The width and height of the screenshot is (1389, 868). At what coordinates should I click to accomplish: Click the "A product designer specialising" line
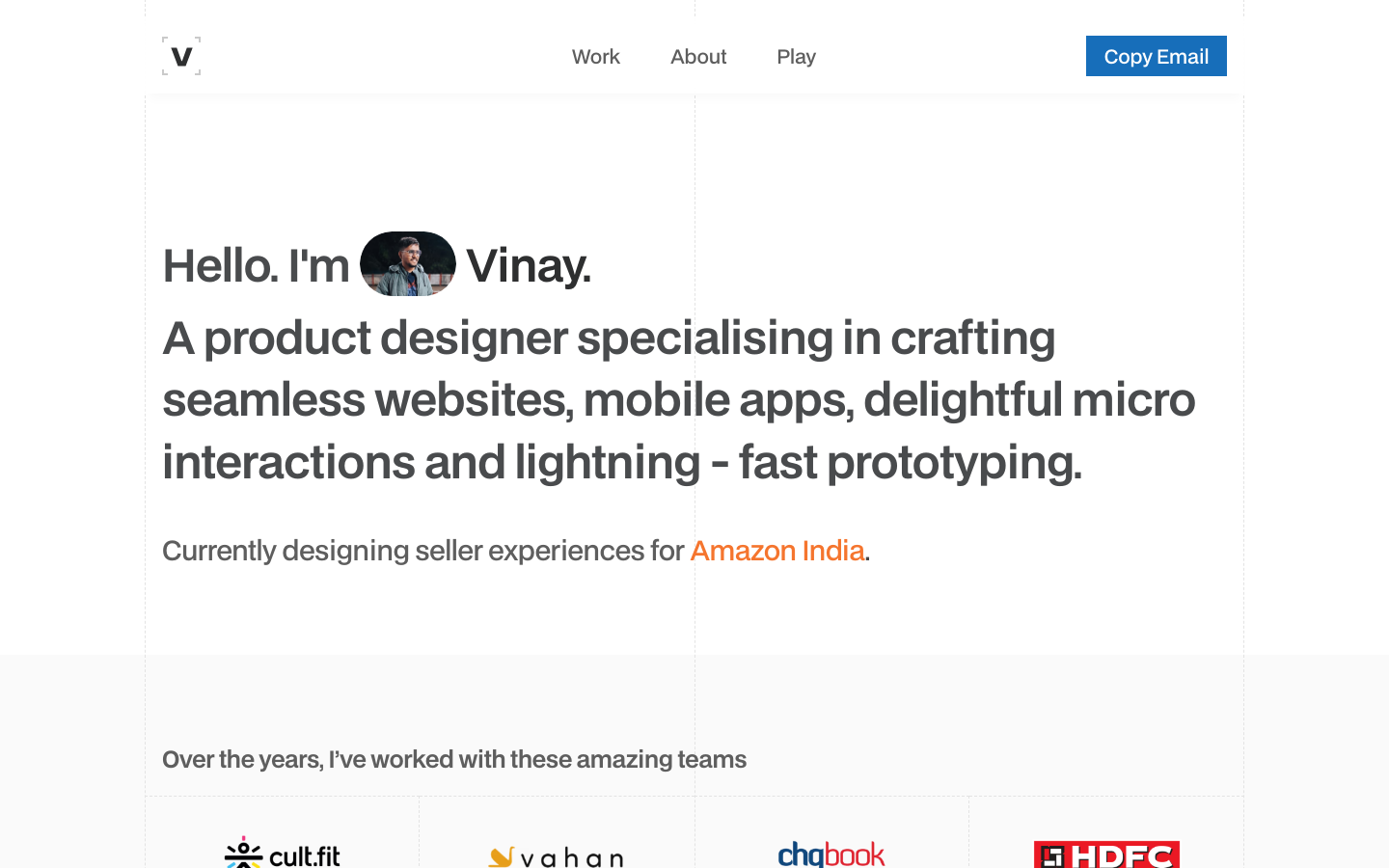click(608, 339)
